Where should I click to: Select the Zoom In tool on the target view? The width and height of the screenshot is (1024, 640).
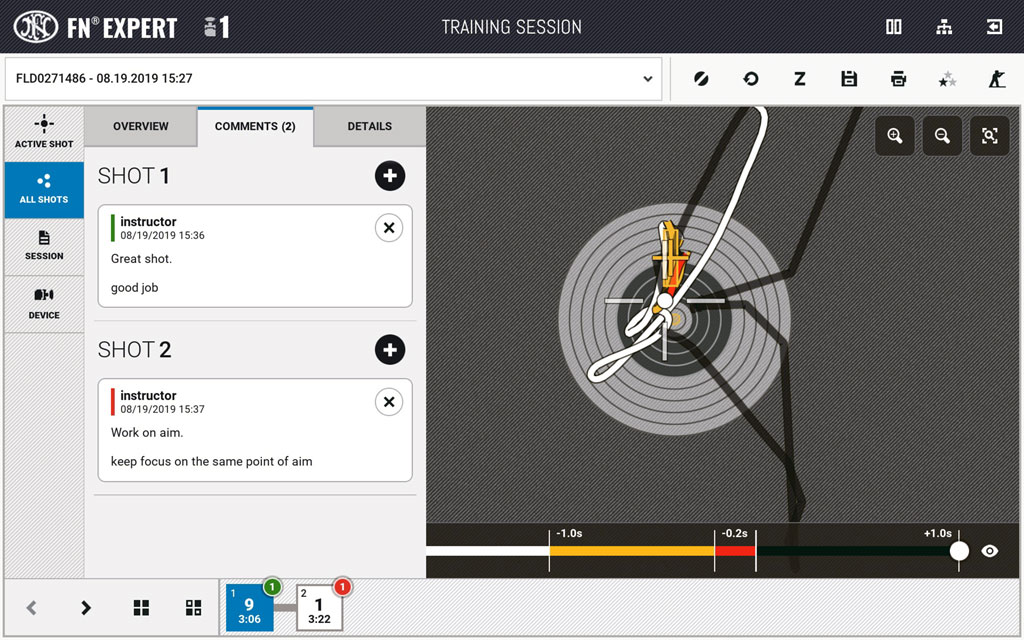point(894,136)
